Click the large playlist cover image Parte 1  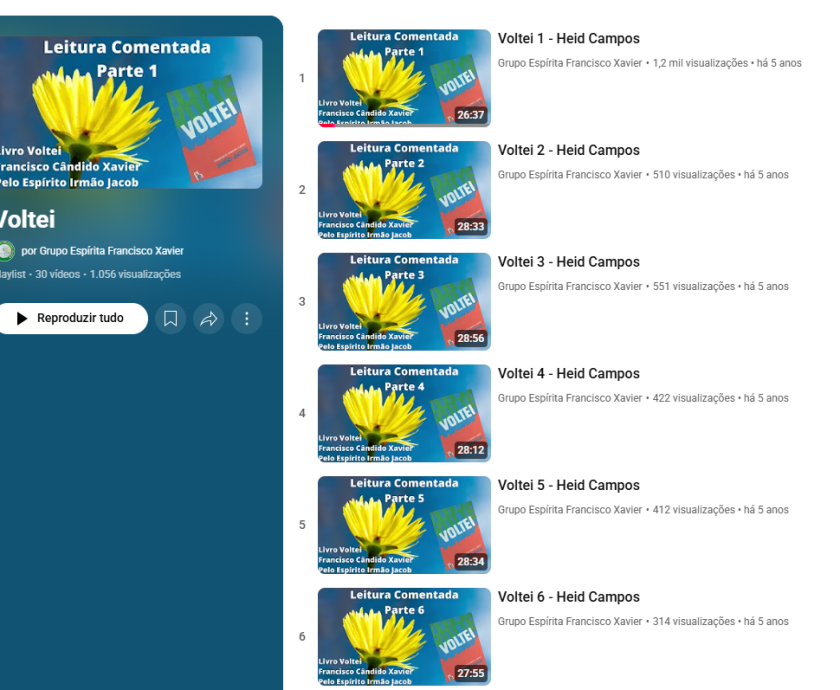(131, 112)
